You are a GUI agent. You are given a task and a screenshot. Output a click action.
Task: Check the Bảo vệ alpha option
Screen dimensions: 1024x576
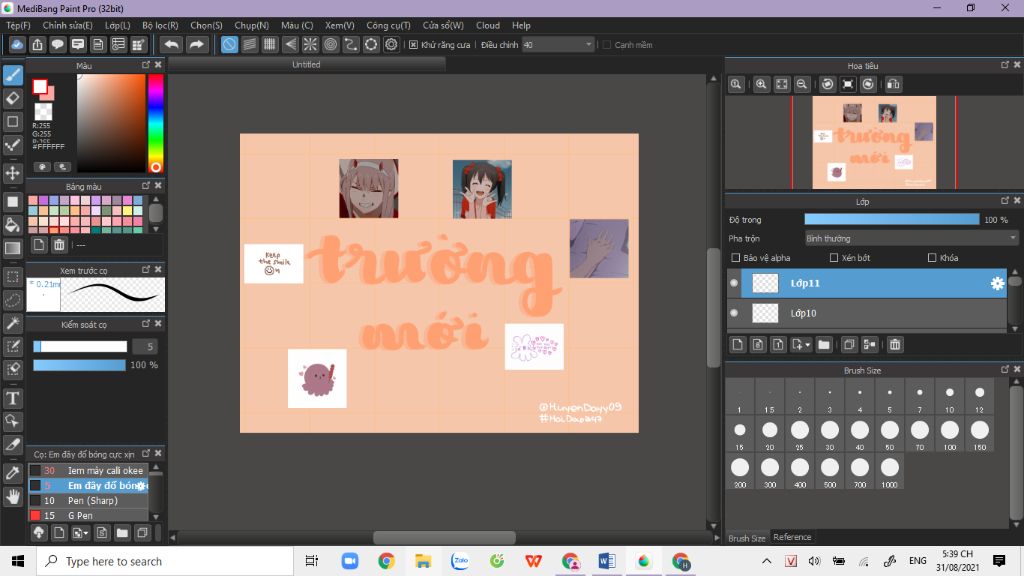click(x=736, y=258)
